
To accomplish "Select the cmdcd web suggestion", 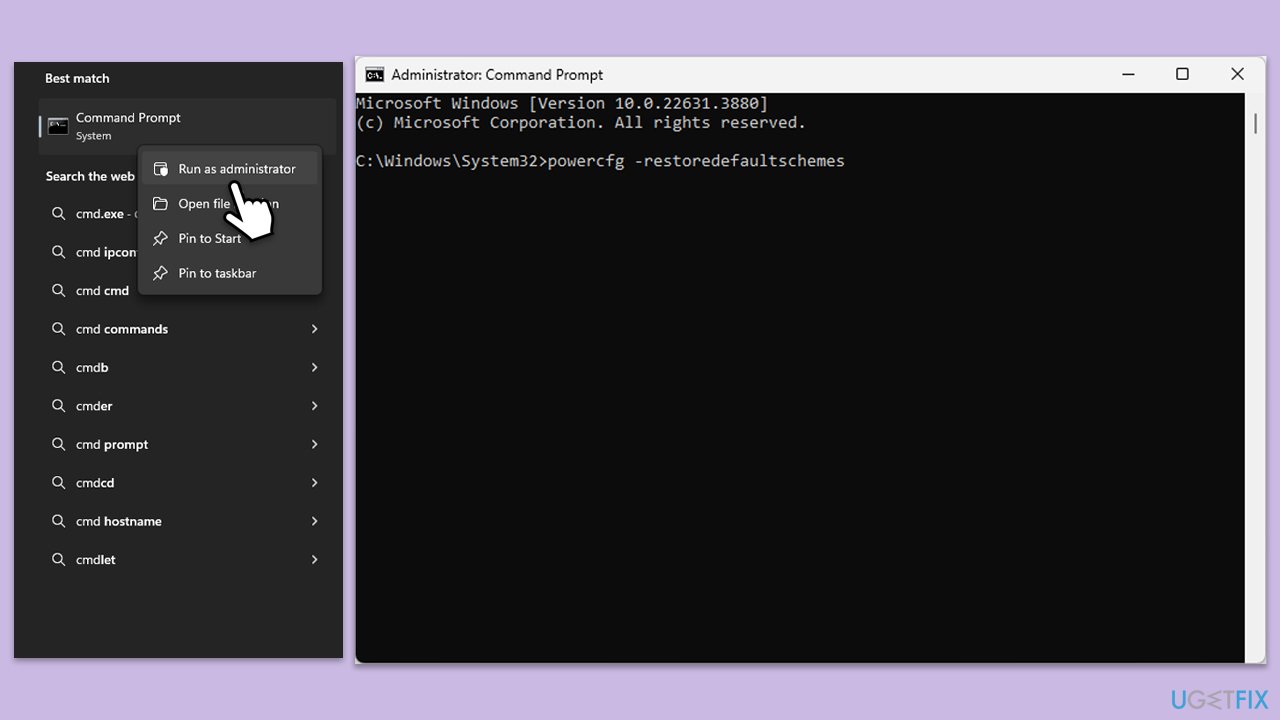I will click(x=188, y=483).
